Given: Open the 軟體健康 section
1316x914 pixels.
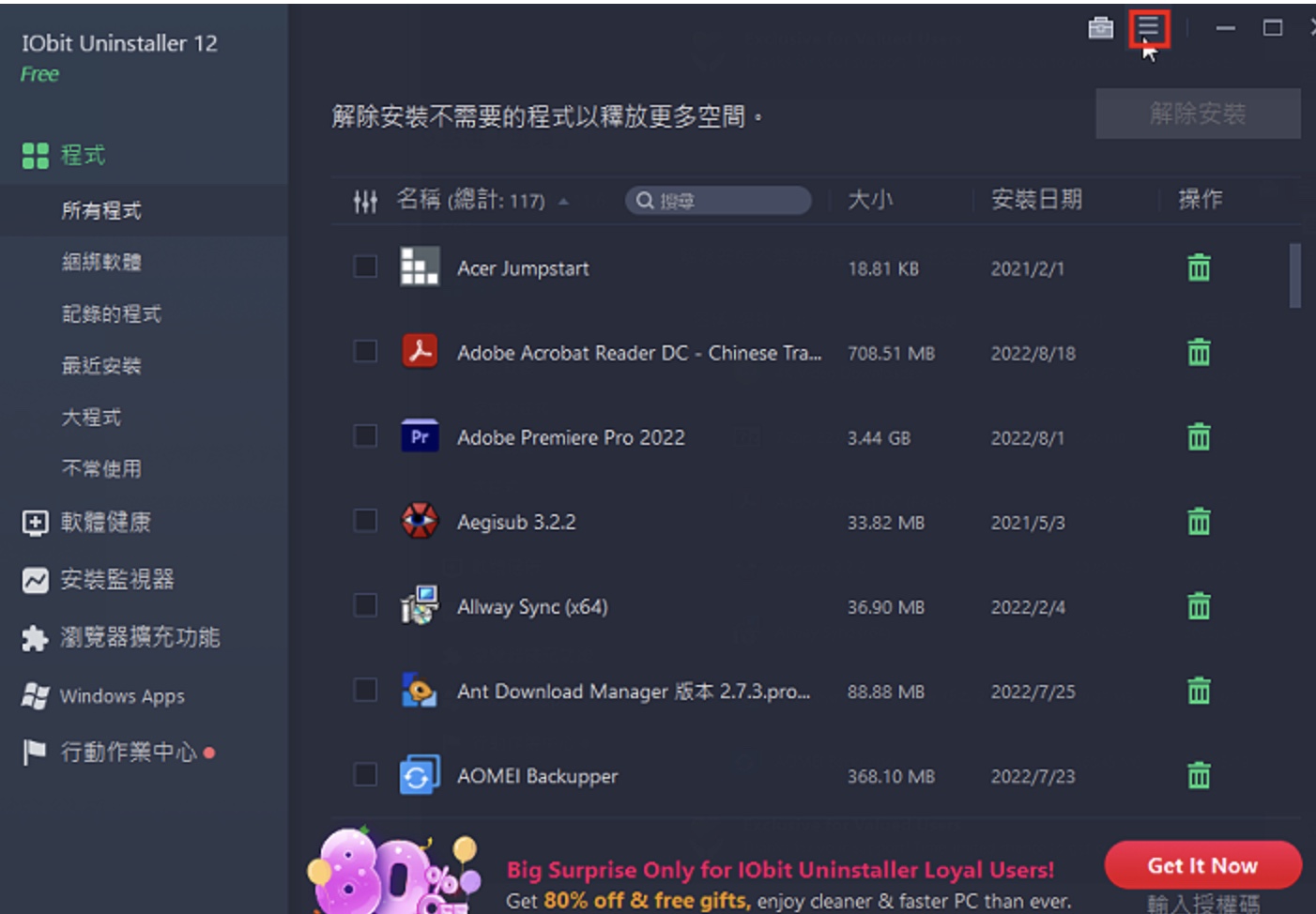Looking at the screenshot, I should click(105, 523).
